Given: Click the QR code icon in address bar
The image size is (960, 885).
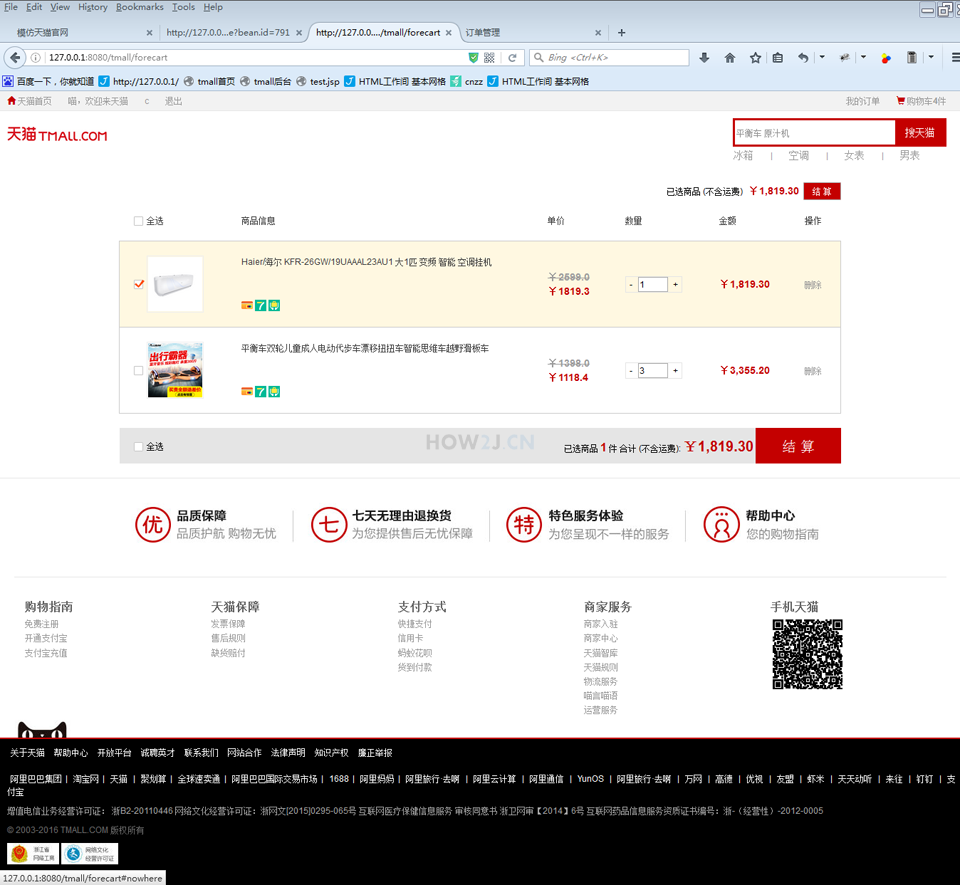Looking at the screenshot, I should click(489, 58).
